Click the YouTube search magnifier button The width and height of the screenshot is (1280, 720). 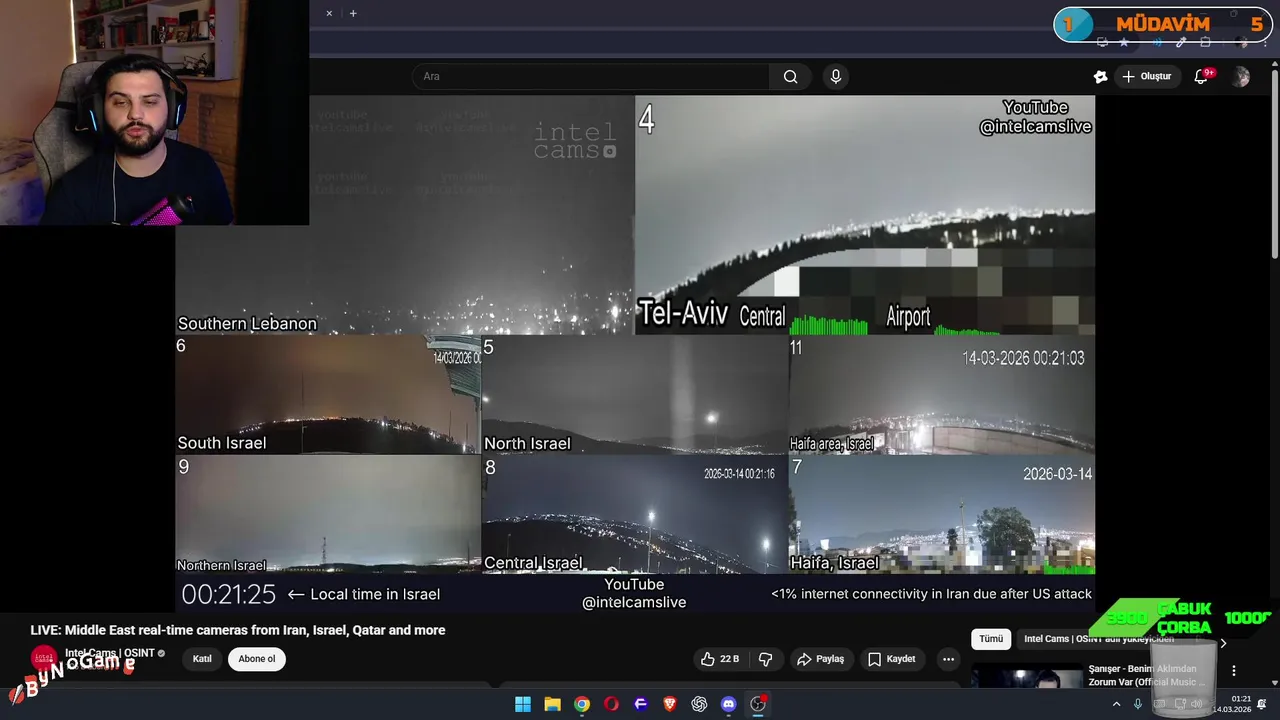tap(790, 77)
